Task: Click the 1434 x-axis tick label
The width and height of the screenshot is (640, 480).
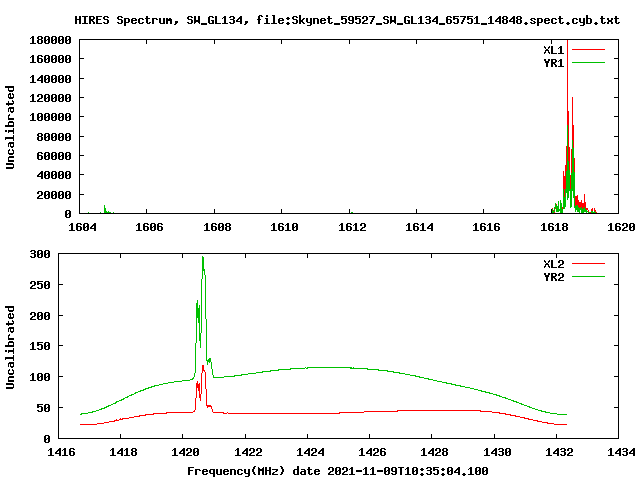Action: pos(621,452)
